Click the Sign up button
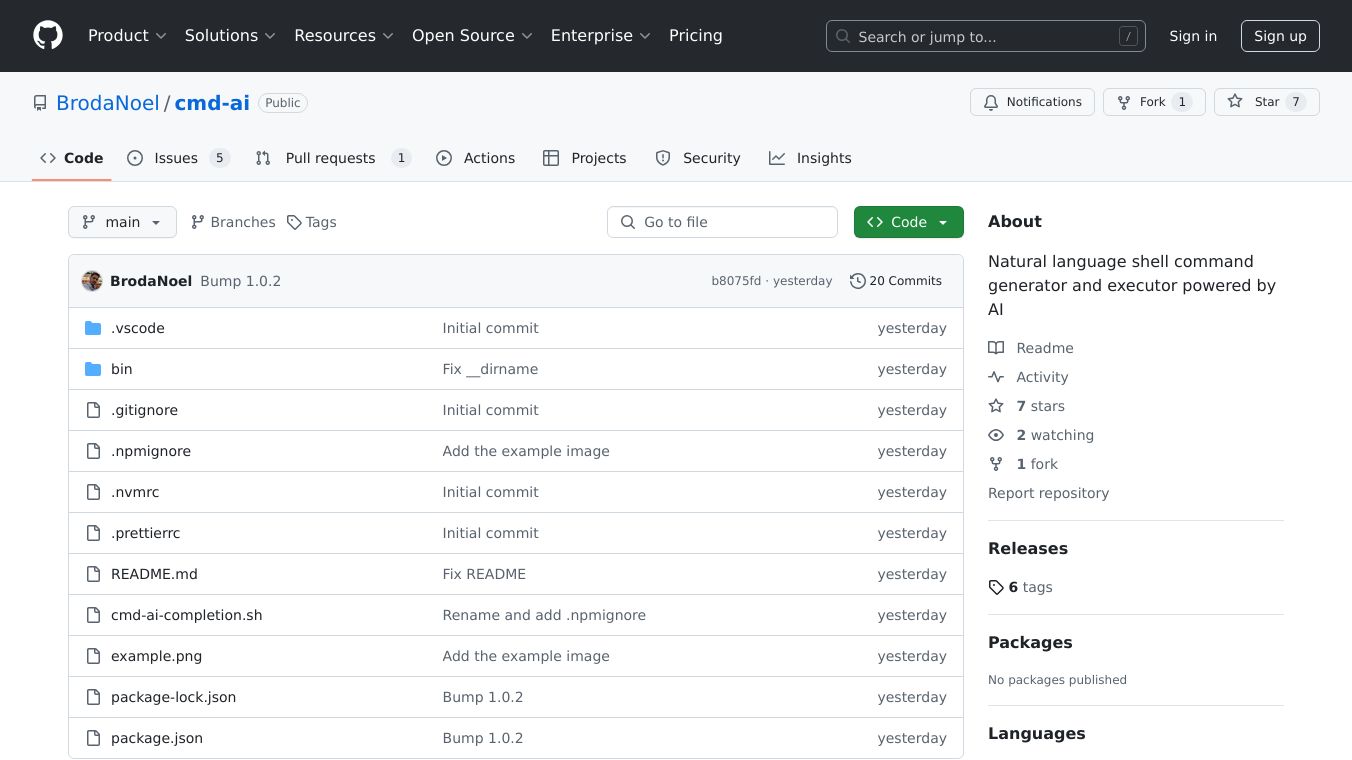Viewport: 1352px width, 760px height. point(1280,36)
